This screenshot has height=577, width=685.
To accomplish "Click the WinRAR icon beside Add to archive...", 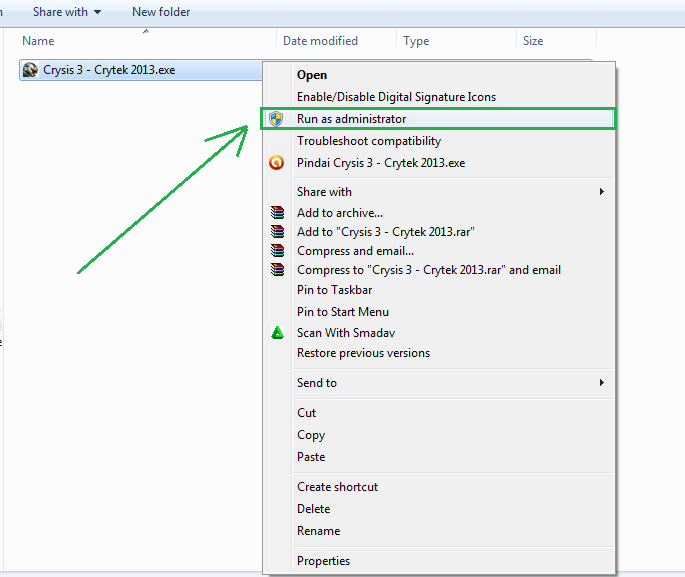I will [277, 213].
